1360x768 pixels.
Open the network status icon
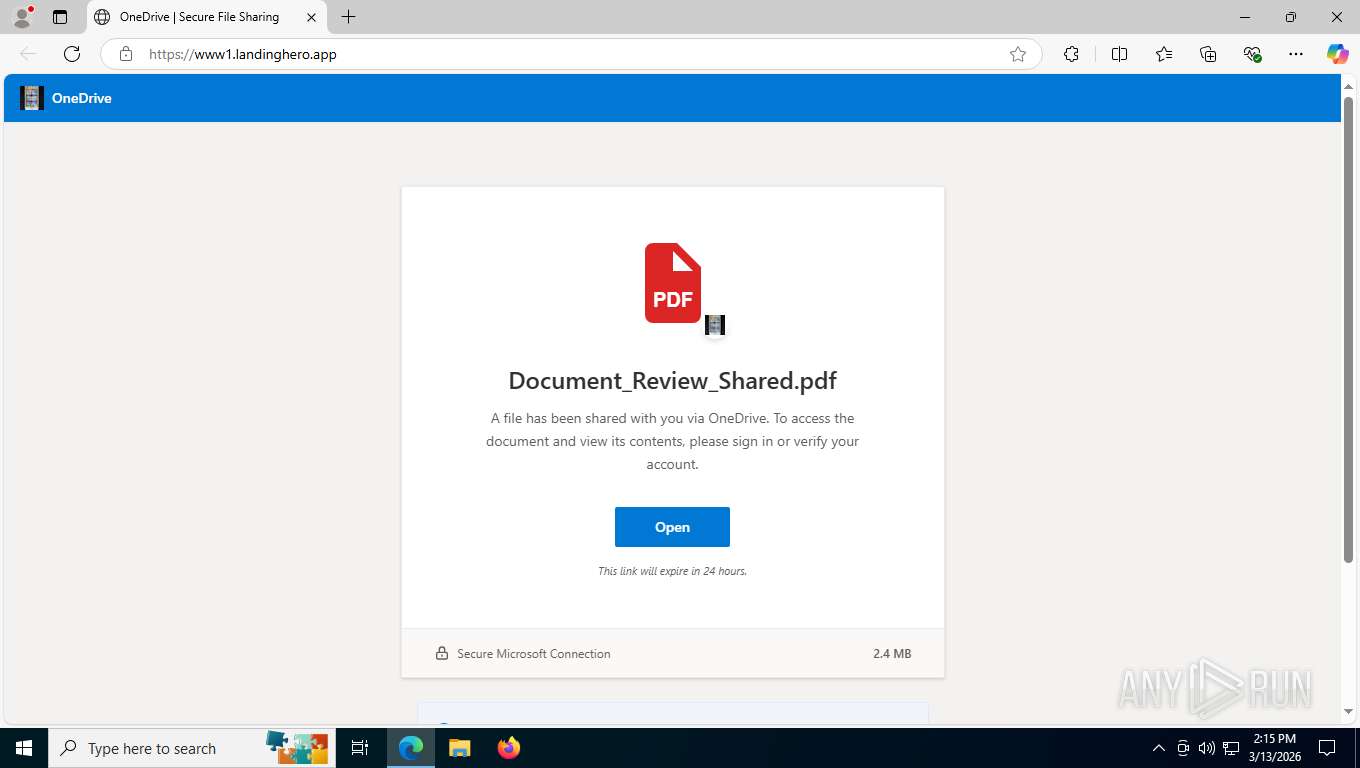[x=1231, y=748]
